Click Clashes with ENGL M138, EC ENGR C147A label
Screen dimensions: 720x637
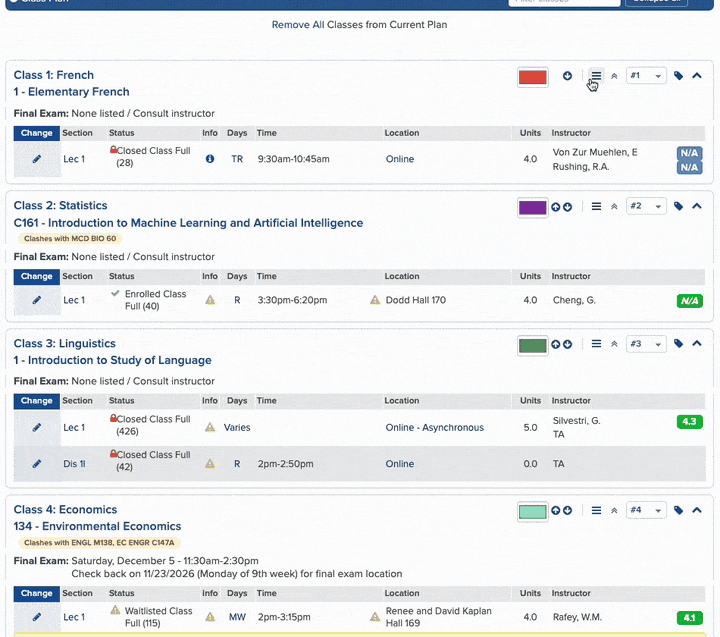click(99, 542)
